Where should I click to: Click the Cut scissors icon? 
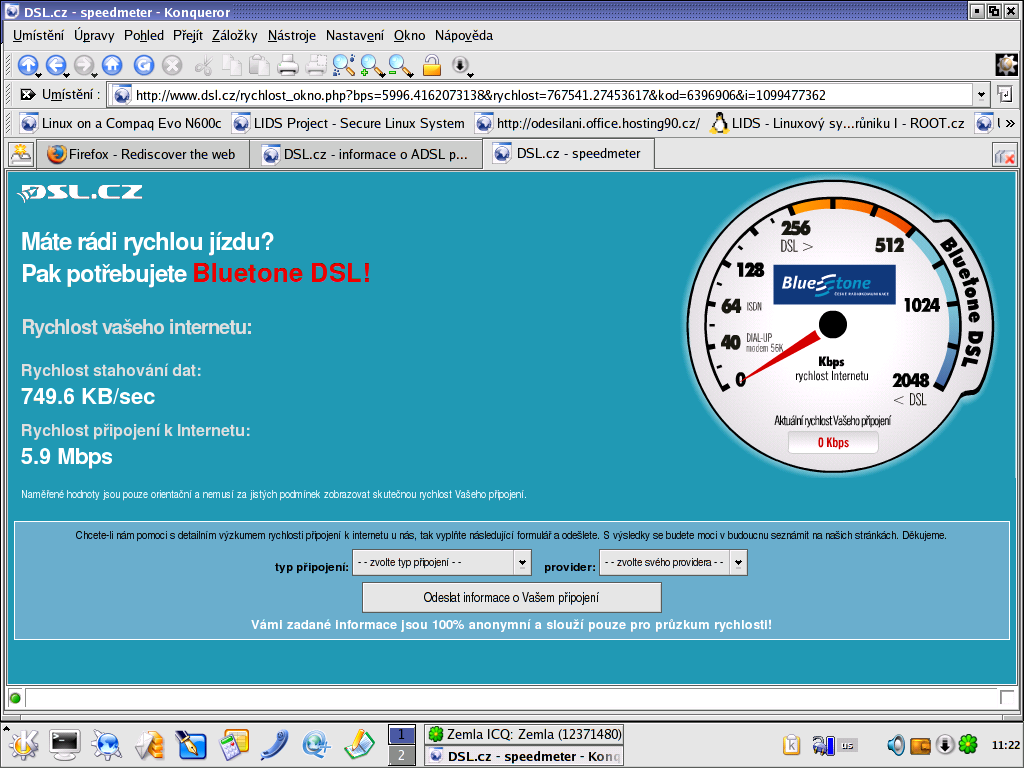204,65
